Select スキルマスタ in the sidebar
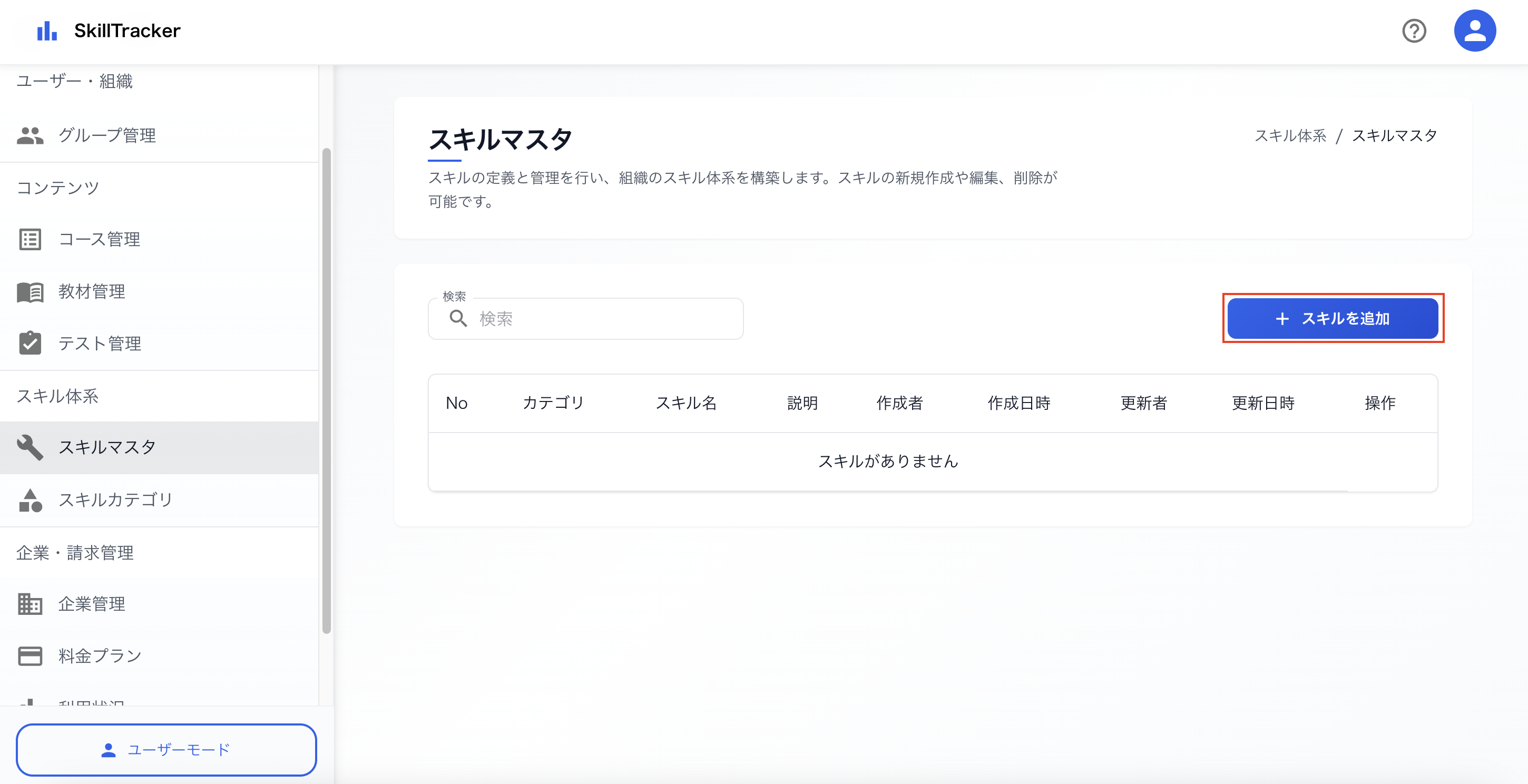This screenshot has height=784, width=1528. (107, 447)
